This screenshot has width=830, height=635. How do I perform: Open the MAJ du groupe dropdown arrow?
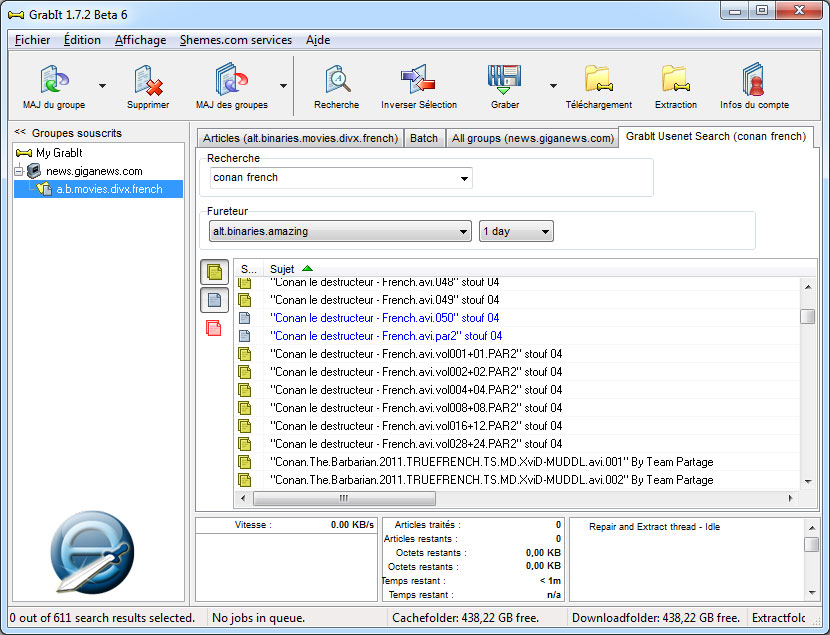[x=102, y=86]
